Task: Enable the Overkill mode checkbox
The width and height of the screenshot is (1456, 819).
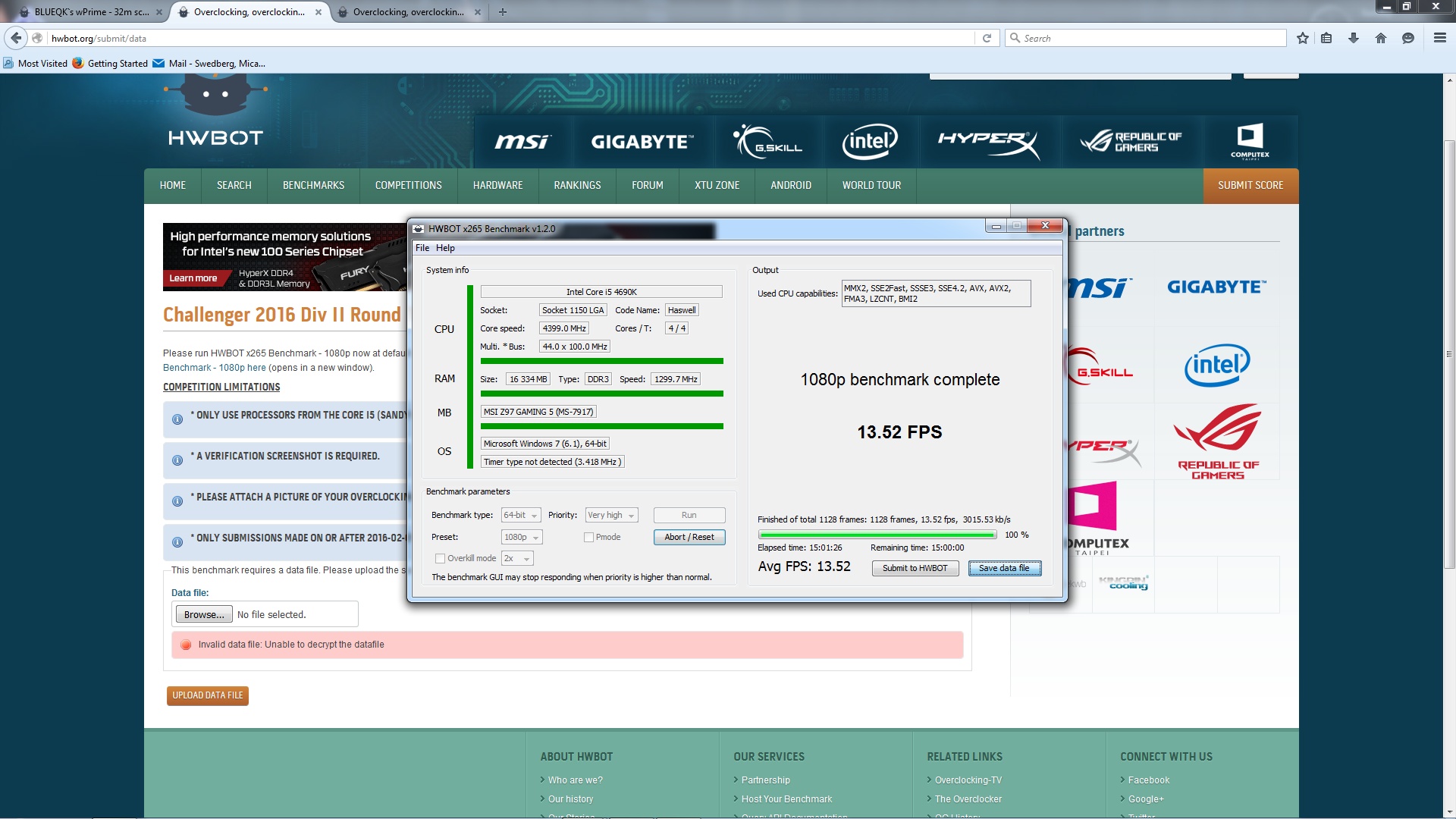Action: 440,558
